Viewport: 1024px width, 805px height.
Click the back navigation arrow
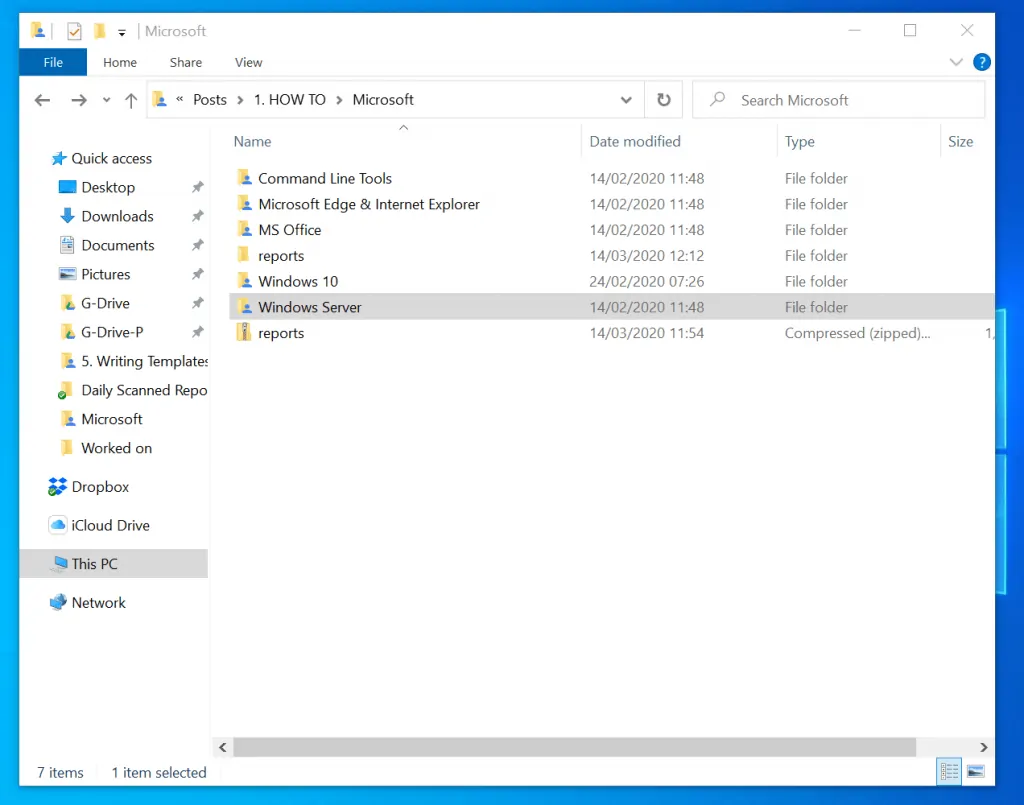click(x=39, y=99)
